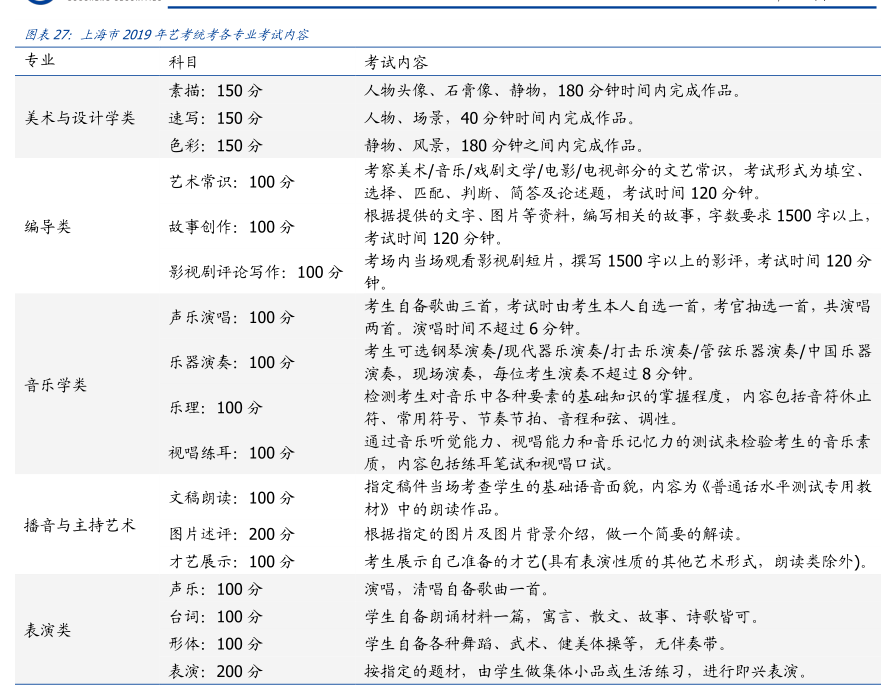Viewport: 896px width, 685px height.
Task: Click the table title "图表 27" caption
Action: pos(166,34)
